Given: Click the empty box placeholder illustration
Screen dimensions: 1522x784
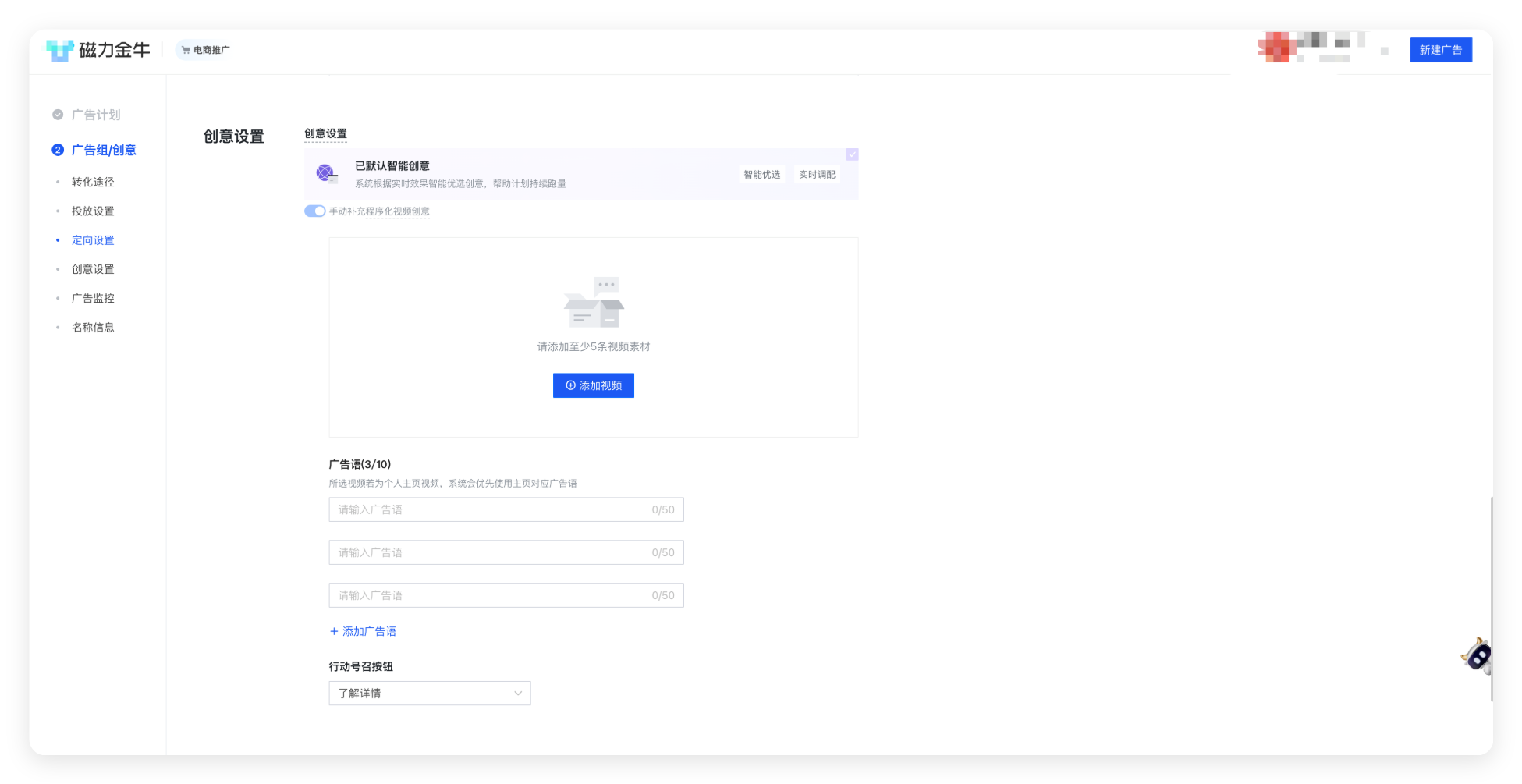Looking at the screenshot, I should click(594, 303).
